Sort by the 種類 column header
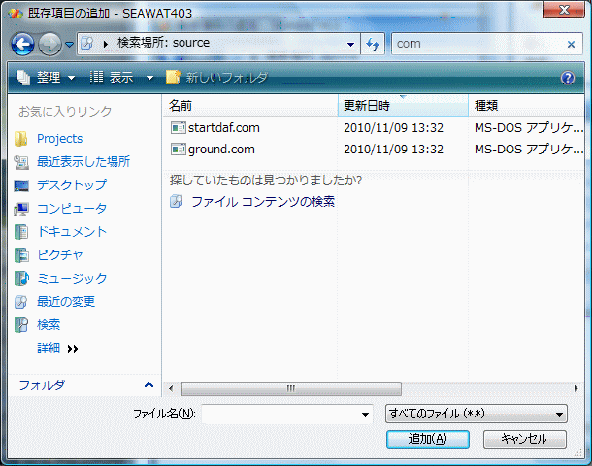This screenshot has width=592, height=466. click(526, 105)
